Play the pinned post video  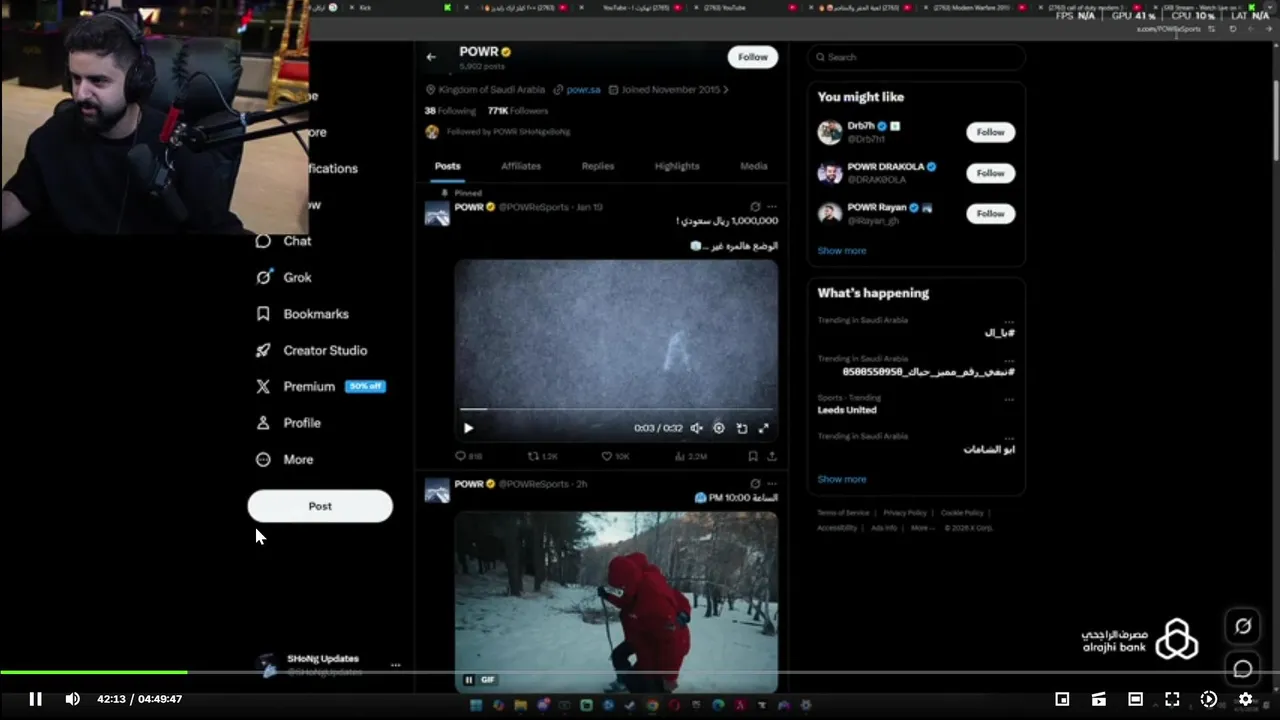tap(468, 428)
